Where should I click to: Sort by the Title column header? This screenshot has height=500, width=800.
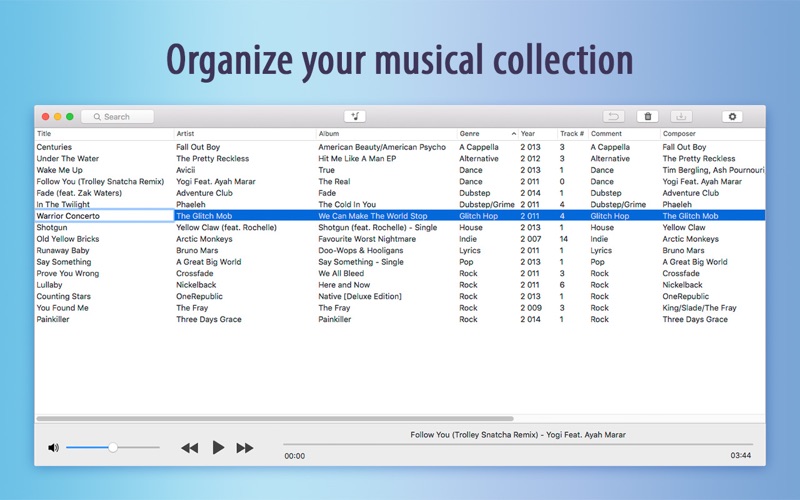tap(105, 134)
